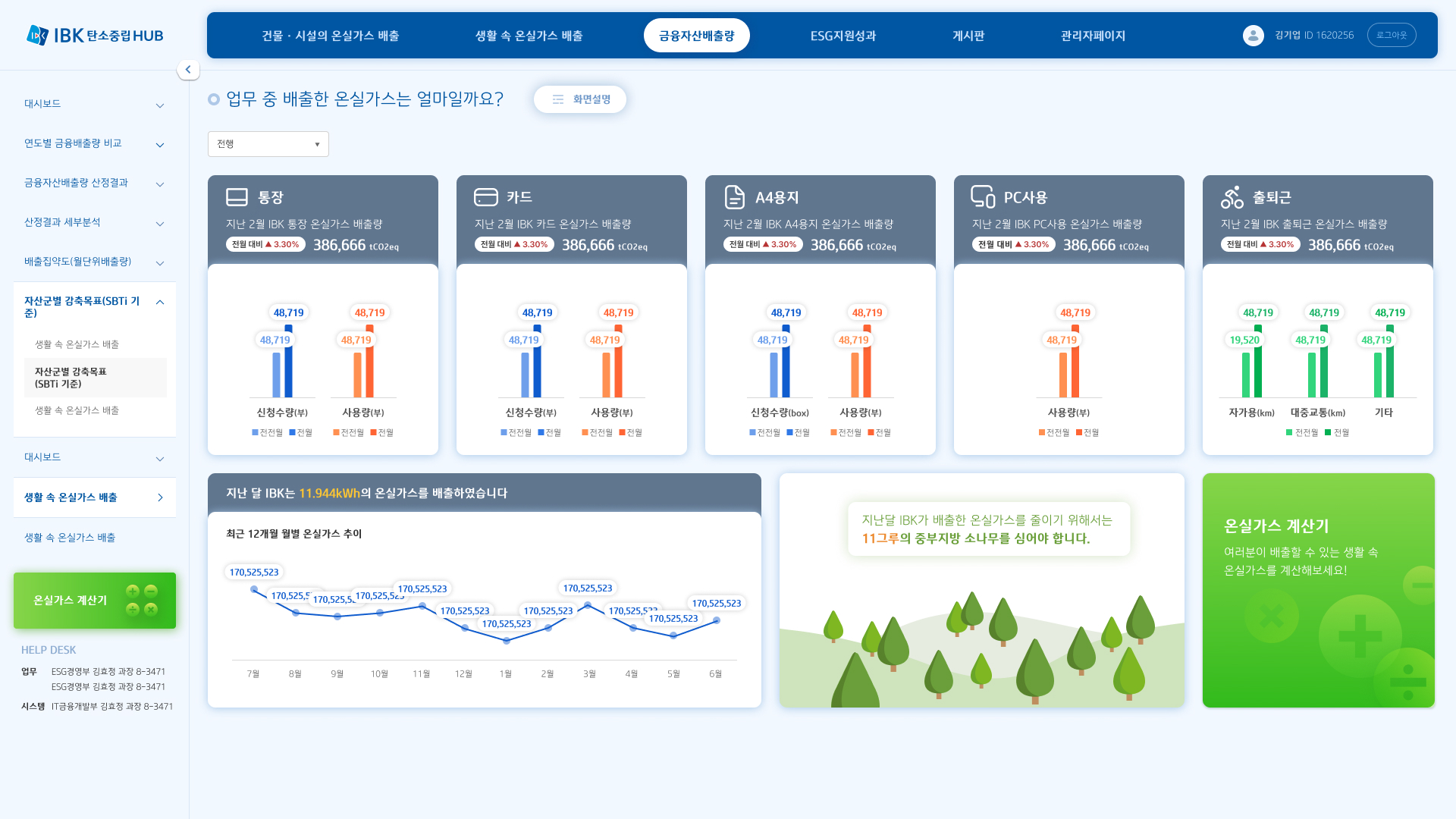Click the 7월 data point on the line chart
The height and width of the screenshot is (819, 1456).
pos(254,589)
